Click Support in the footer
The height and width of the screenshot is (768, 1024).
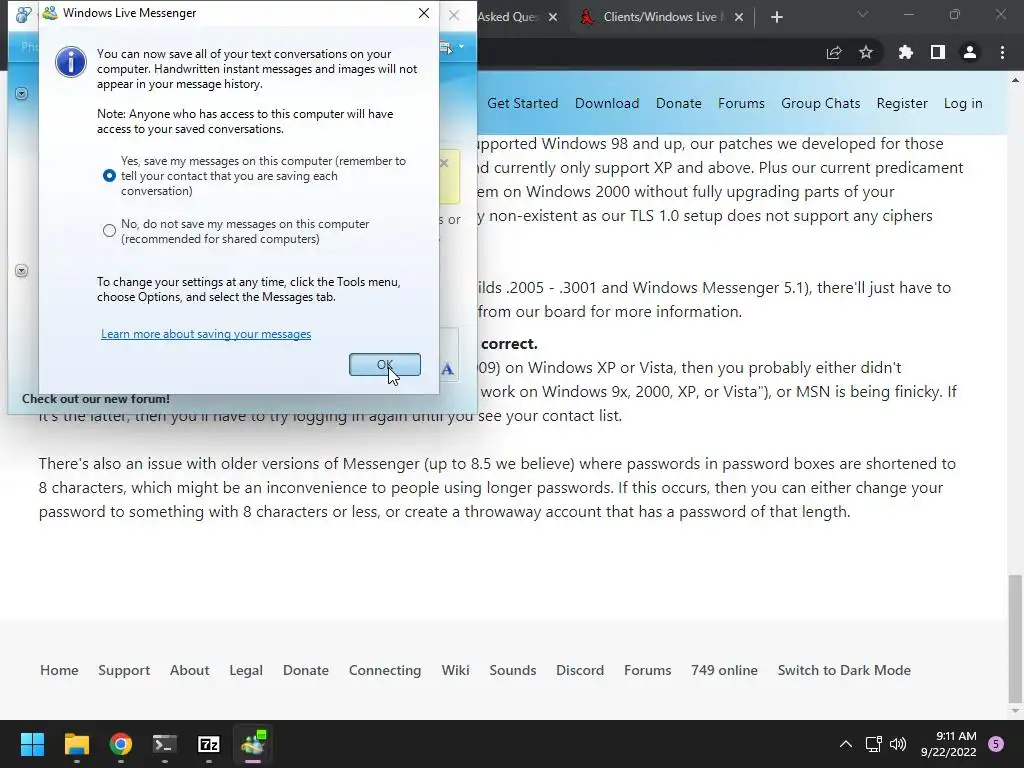pos(124,670)
